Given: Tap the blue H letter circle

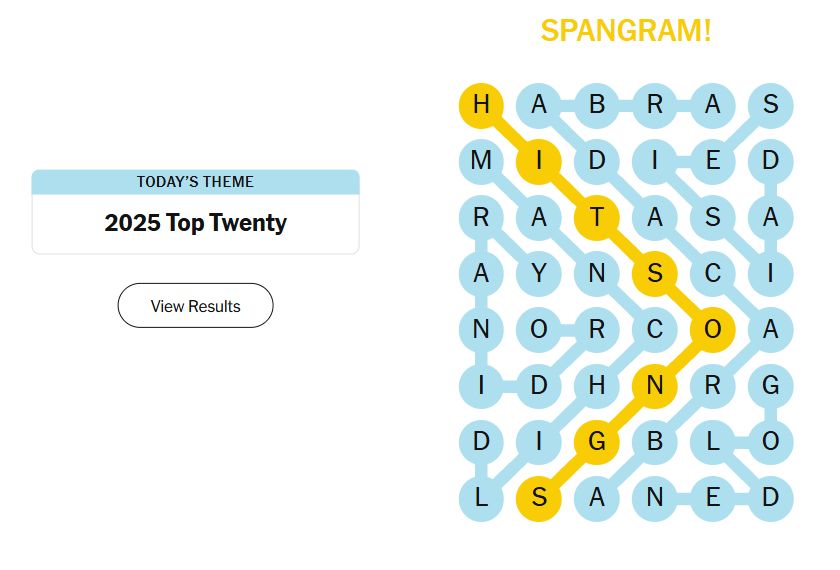Looking at the screenshot, I should pyautogui.click(x=597, y=386).
